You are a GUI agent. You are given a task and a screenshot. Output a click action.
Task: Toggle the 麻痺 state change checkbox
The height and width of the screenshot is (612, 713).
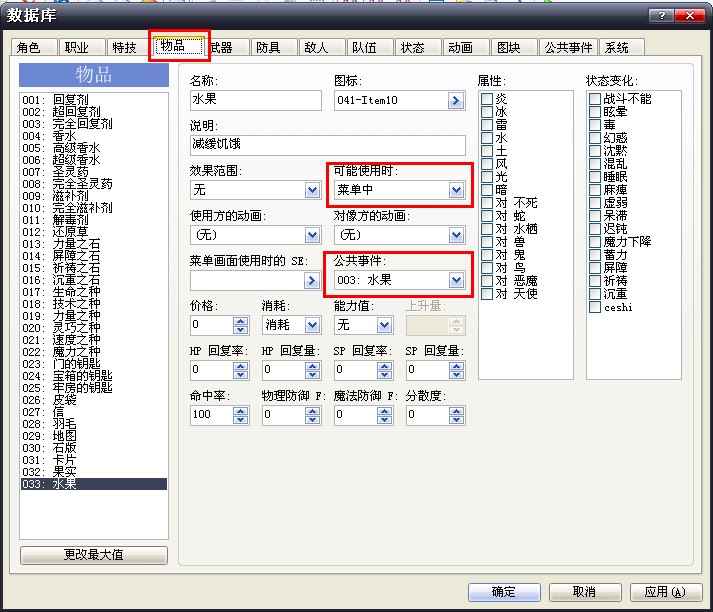[x=595, y=190]
